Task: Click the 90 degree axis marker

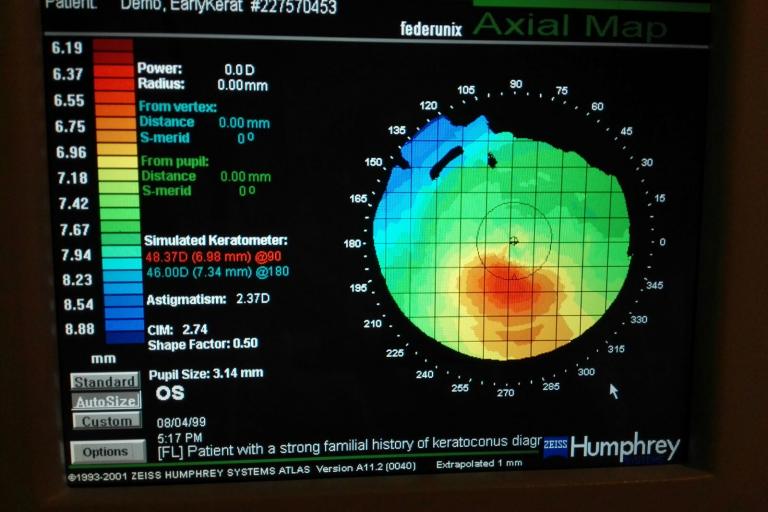Action: click(x=515, y=85)
